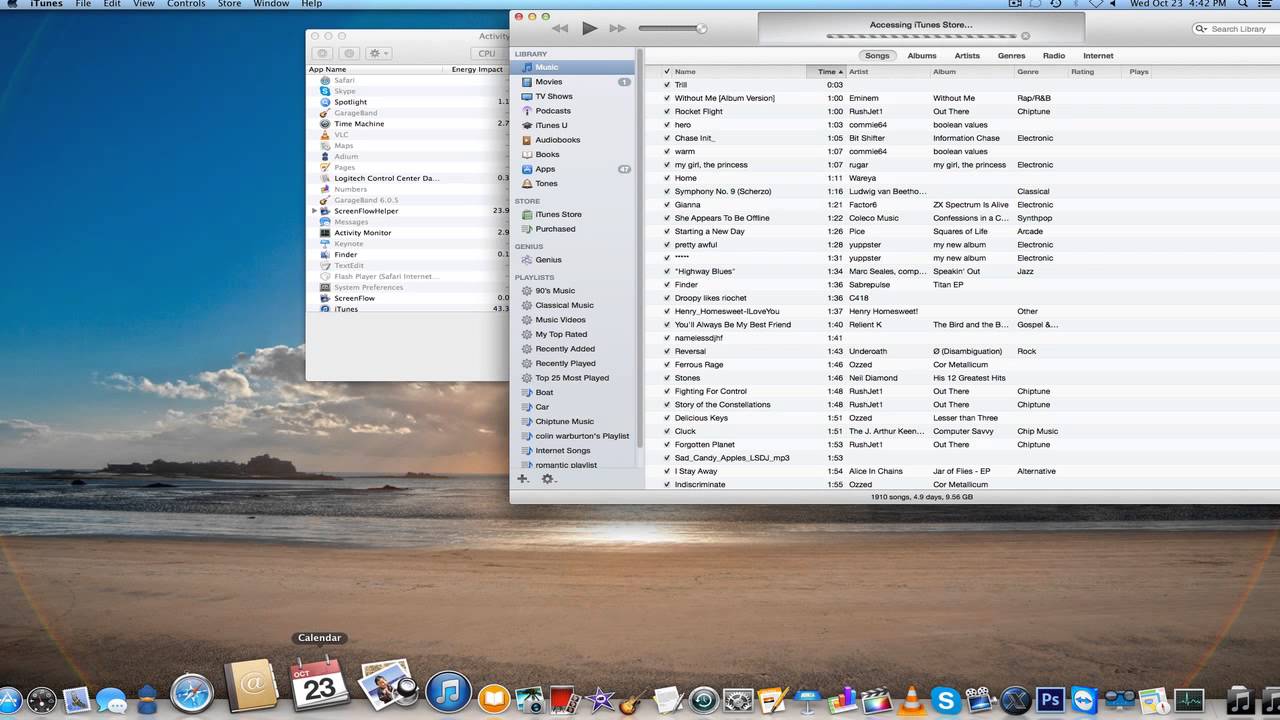
Task: Sort songs by the Plays column
Action: pyautogui.click(x=1139, y=72)
